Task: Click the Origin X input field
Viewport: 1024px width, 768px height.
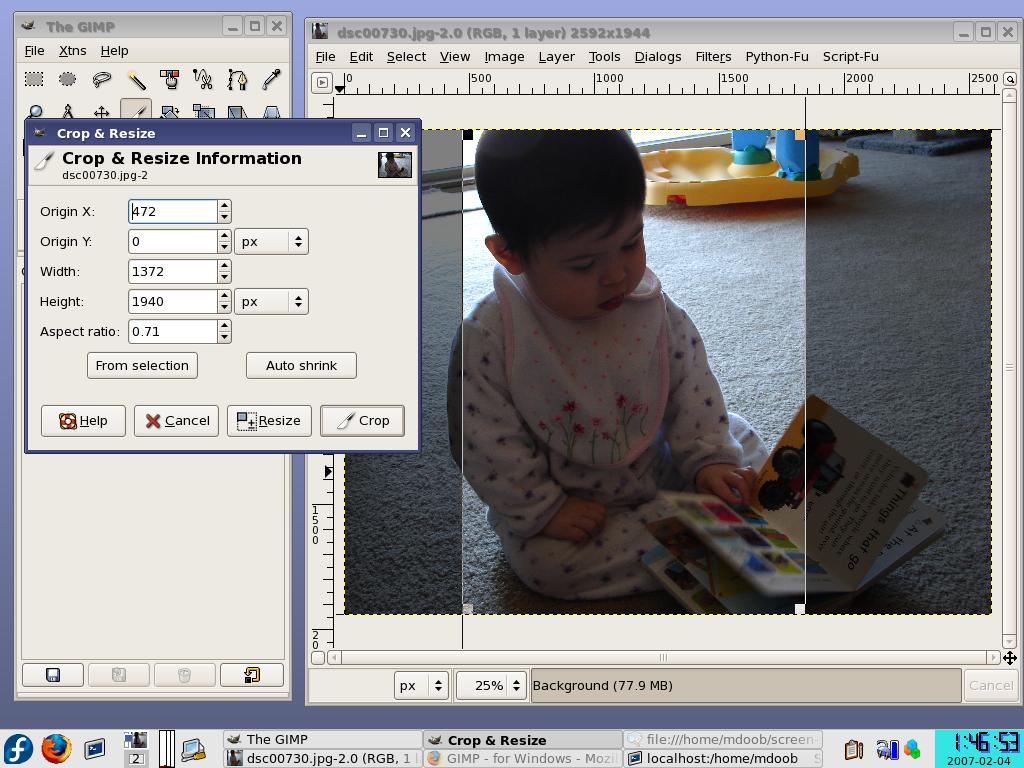Action: [172, 211]
